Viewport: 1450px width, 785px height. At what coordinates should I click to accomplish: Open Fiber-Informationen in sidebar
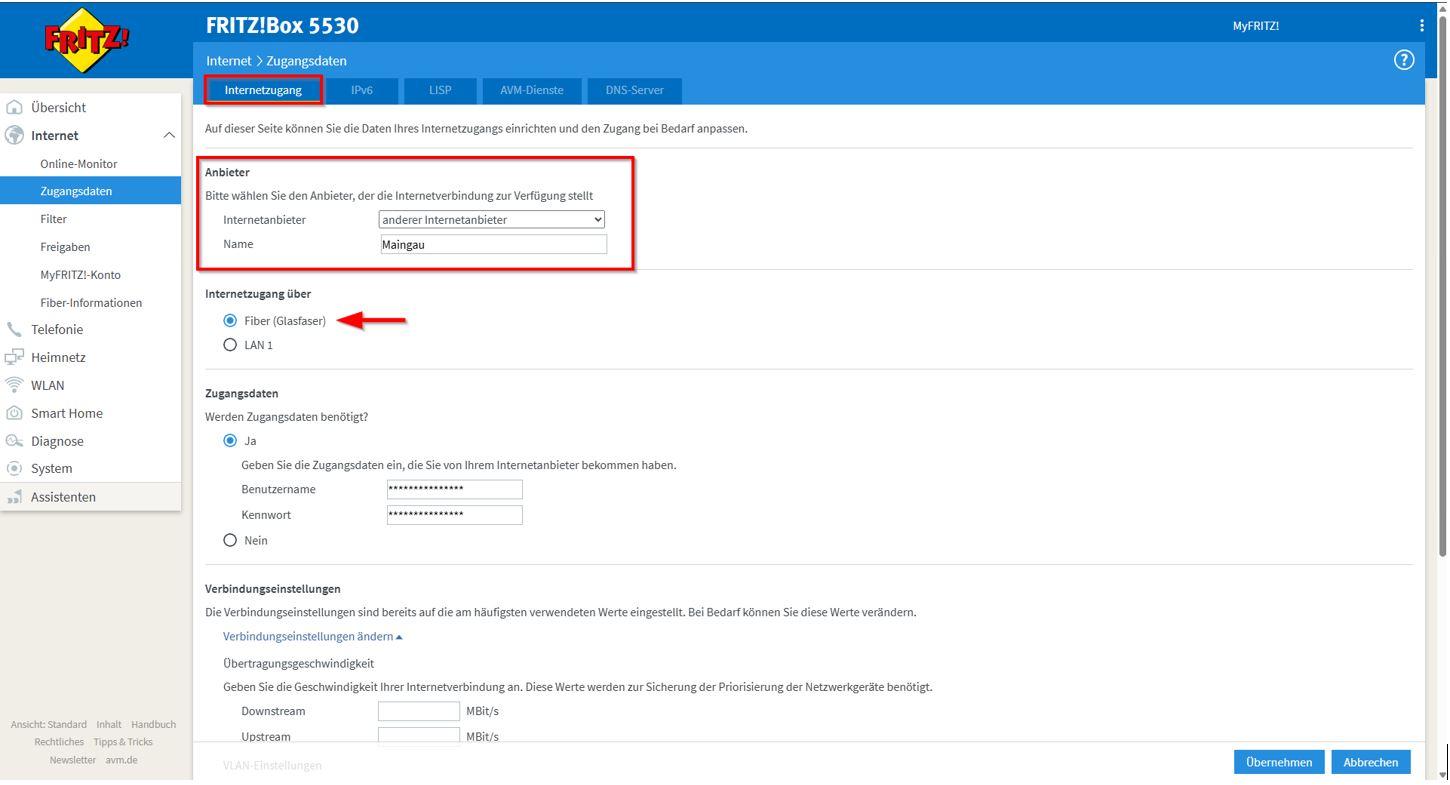point(91,302)
